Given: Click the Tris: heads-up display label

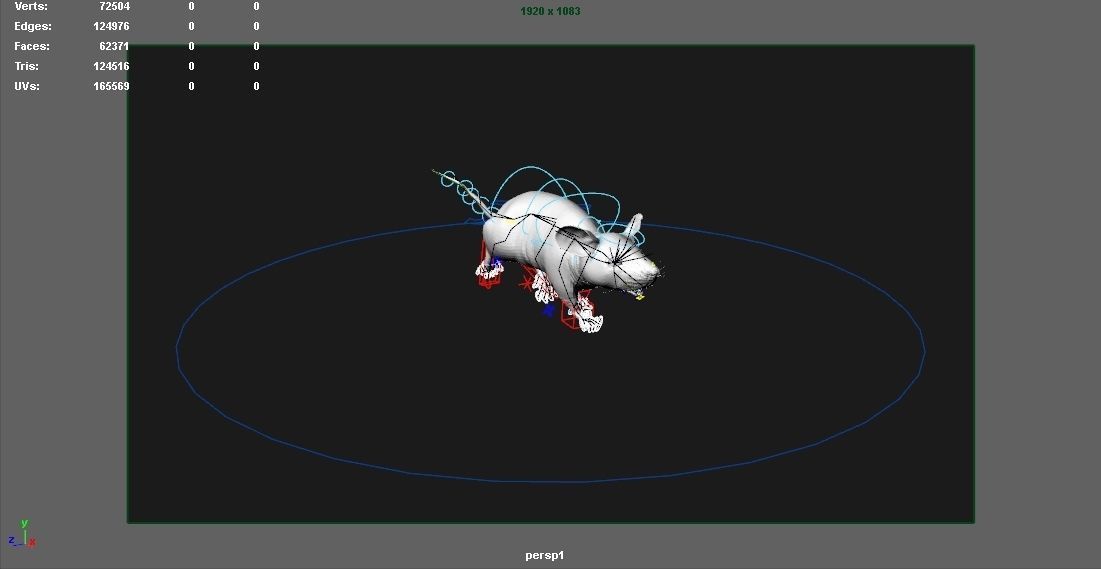Looking at the screenshot, I should tap(27, 66).
